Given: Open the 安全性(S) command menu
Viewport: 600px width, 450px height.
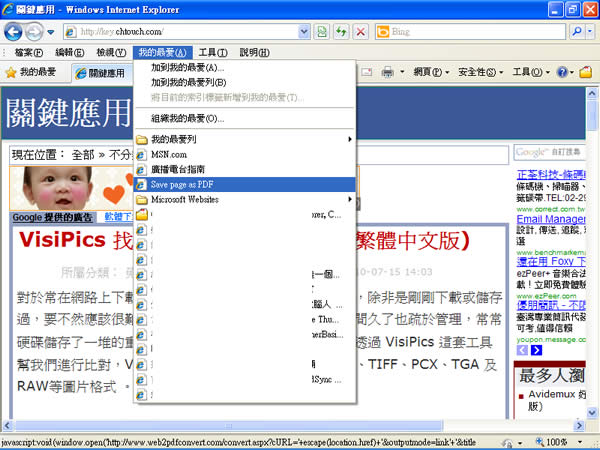Looking at the screenshot, I should (x=481, y=72).
